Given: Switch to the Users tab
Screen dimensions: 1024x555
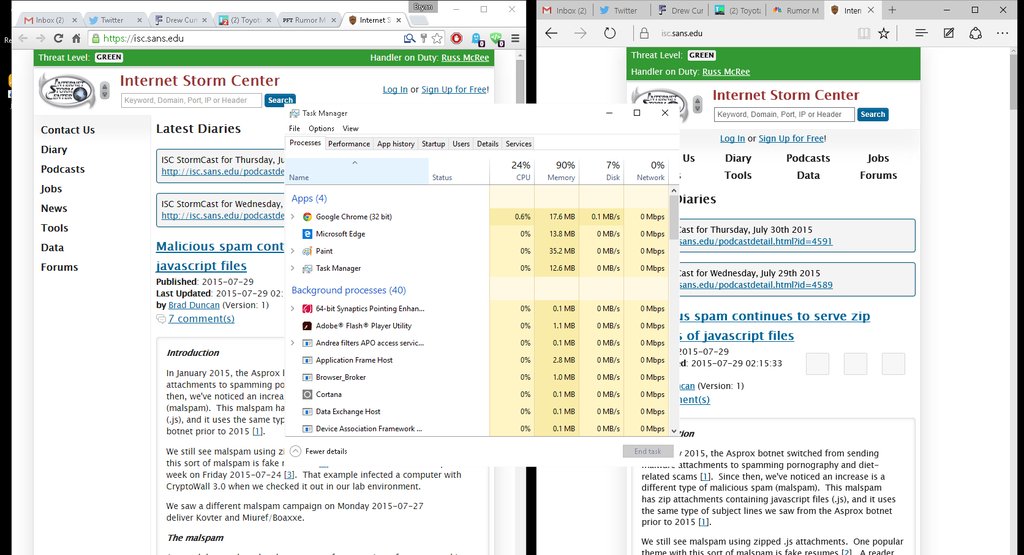Looking at the screenshot, I should coord(461,144).
